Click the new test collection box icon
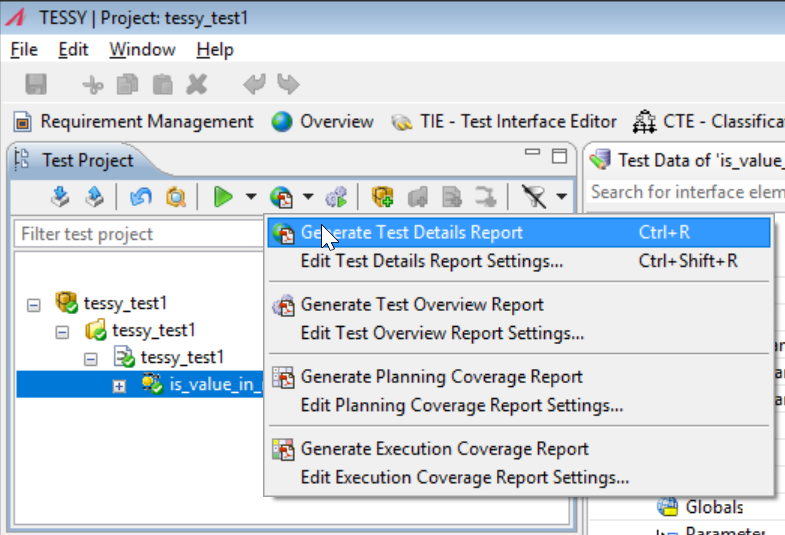The height and width of the screenshot is (535, 785). [382, 197]
